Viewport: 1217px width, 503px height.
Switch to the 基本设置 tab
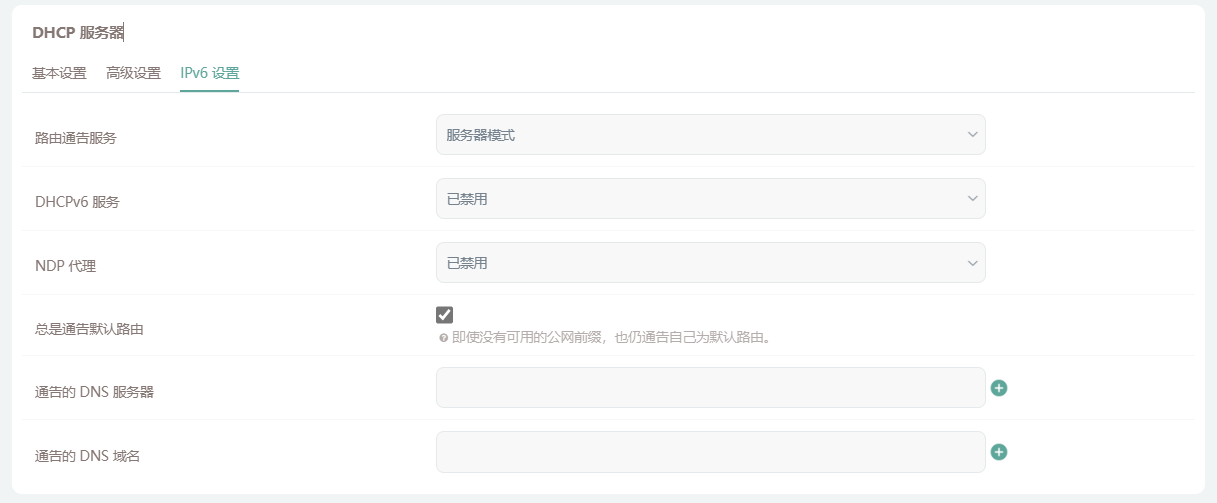pos(59,73)
